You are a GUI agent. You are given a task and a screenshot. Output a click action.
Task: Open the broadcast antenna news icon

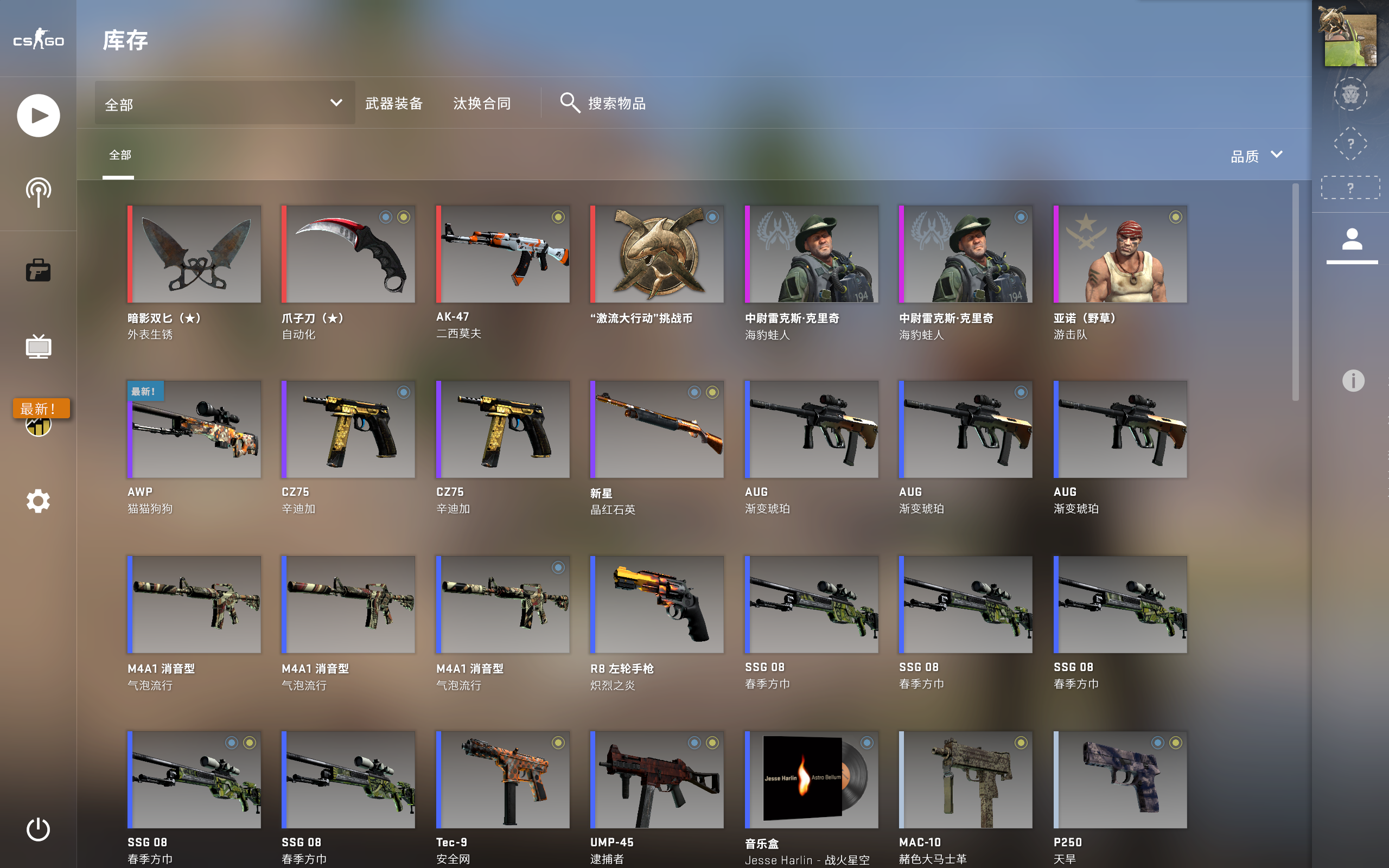(39, 192)
